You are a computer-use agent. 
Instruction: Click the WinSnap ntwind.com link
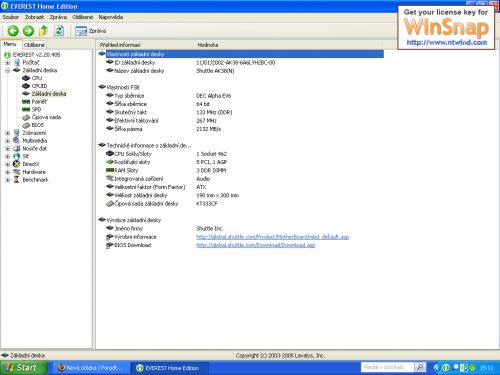coord(447,42)
